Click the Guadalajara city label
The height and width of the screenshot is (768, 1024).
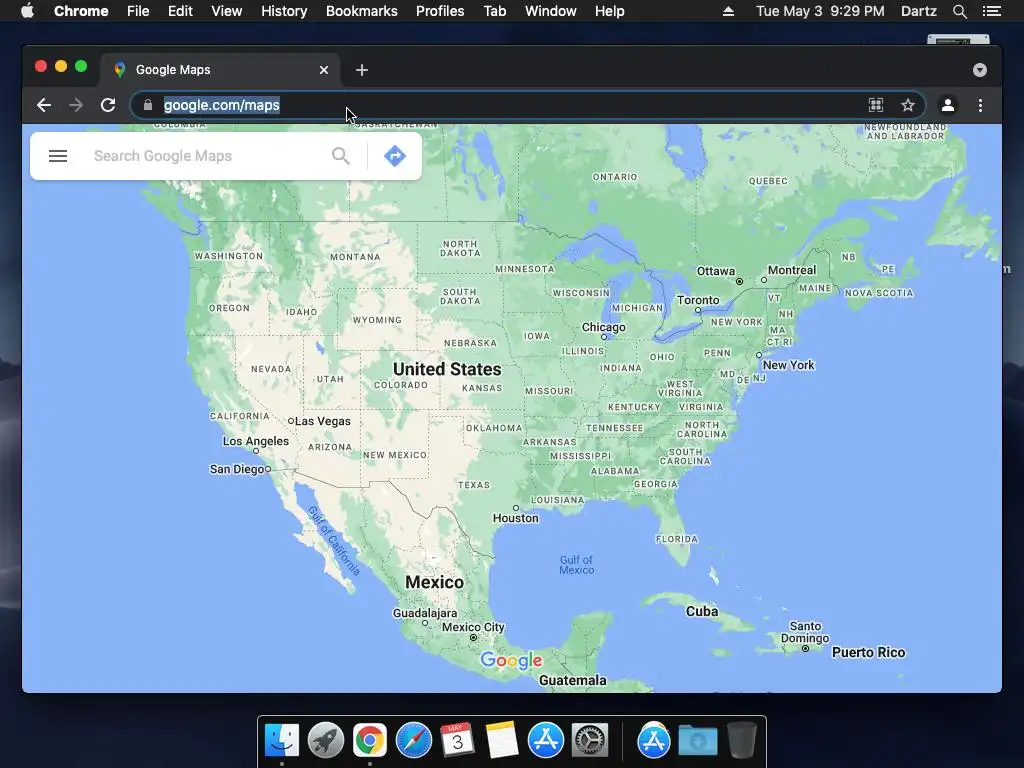pos(424,613)
